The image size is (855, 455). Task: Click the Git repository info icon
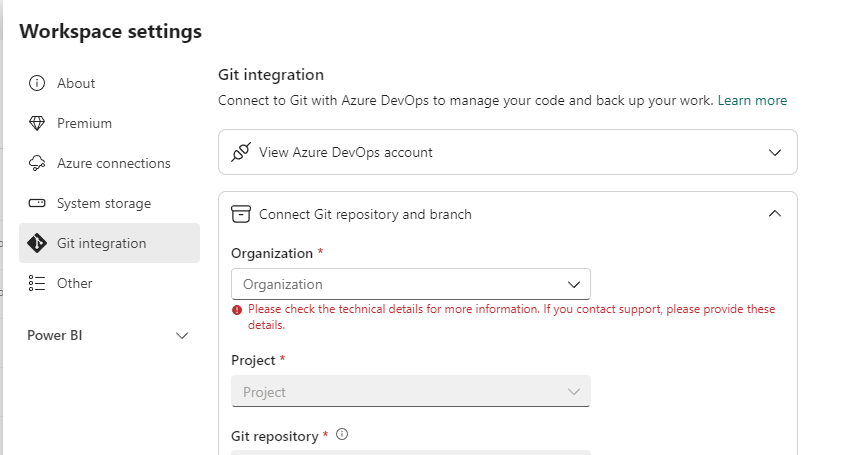[x=341, y=434]
